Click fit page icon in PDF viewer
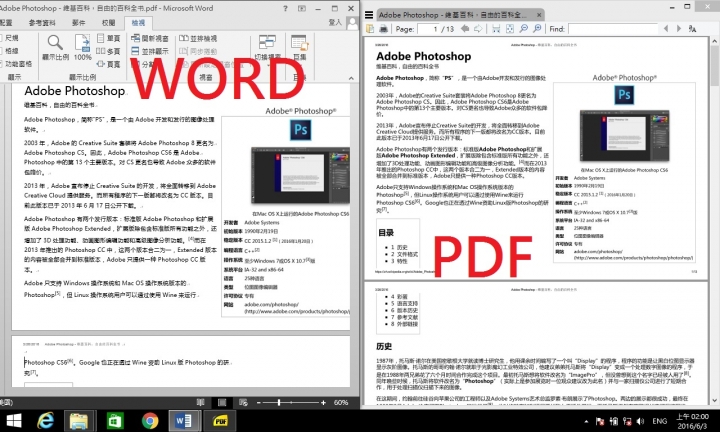The width and height of the screenshot is (720, 432). point(510,29)
